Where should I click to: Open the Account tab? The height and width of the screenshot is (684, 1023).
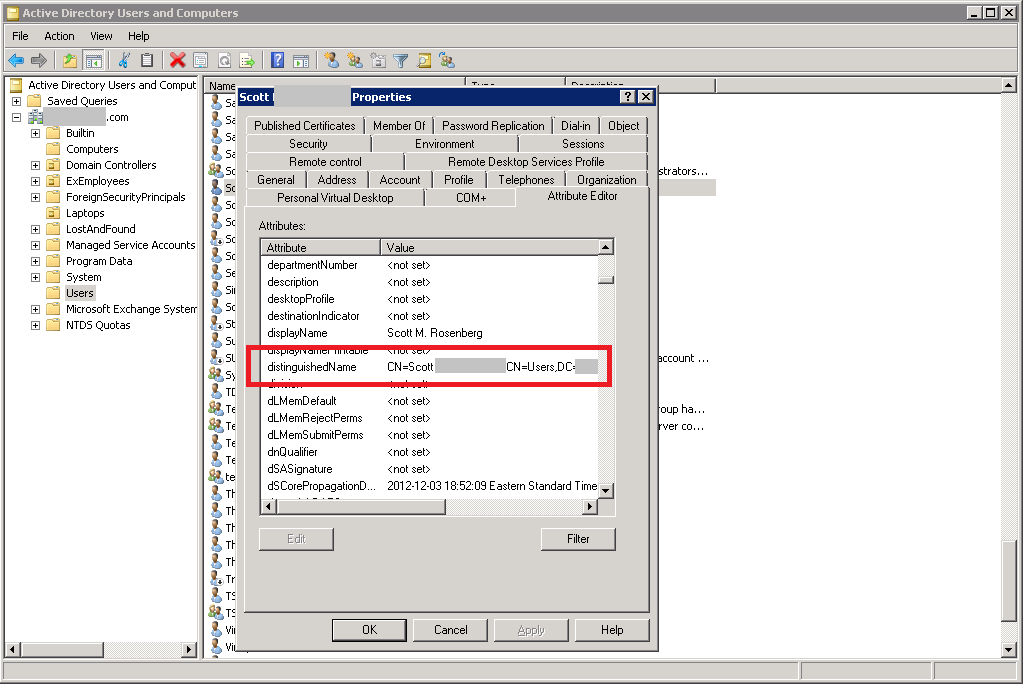coord(400,179)
